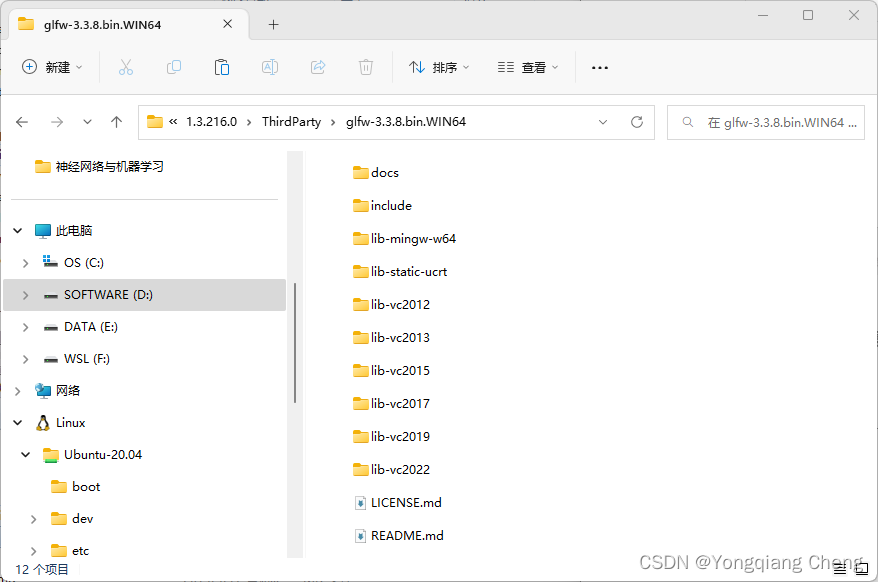Expand the OS (C:) drive
The image size is (878, 582).
point(25,263)
